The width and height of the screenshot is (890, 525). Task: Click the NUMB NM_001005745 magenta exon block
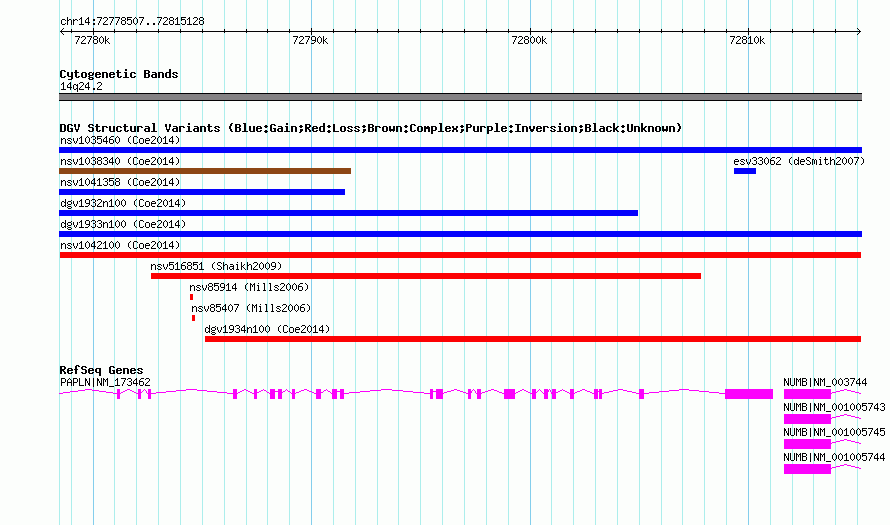click(807, 444)
